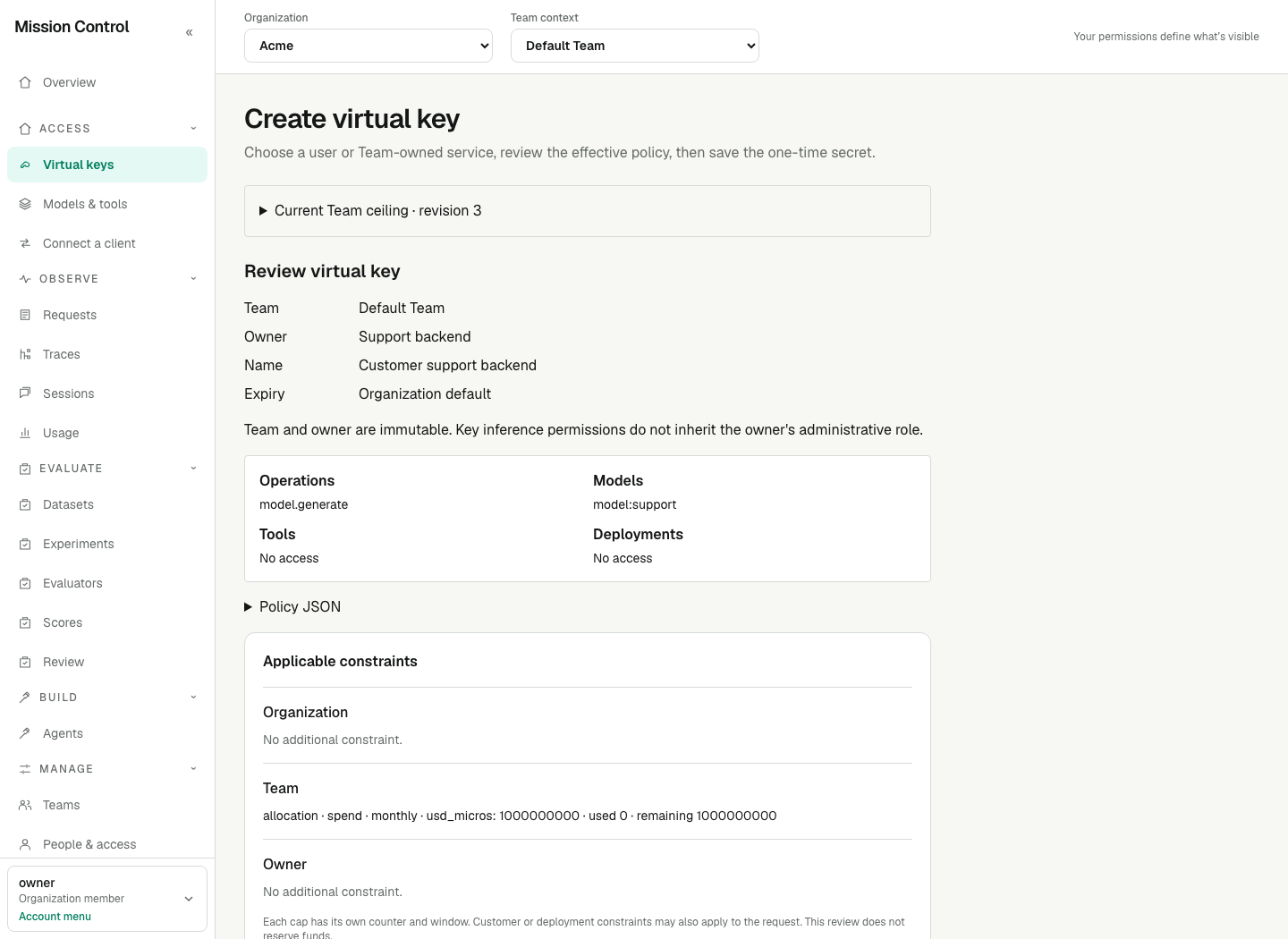The width and height of the screenshot is (1288, 939).
Task: Open the Experiments page
Action: [x=107, y=544]
